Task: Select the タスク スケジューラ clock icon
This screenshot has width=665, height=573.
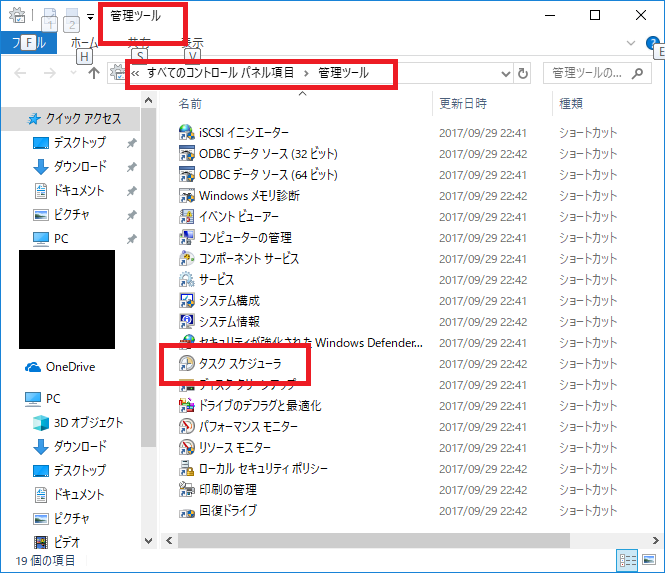Action: tap(187, 363)
